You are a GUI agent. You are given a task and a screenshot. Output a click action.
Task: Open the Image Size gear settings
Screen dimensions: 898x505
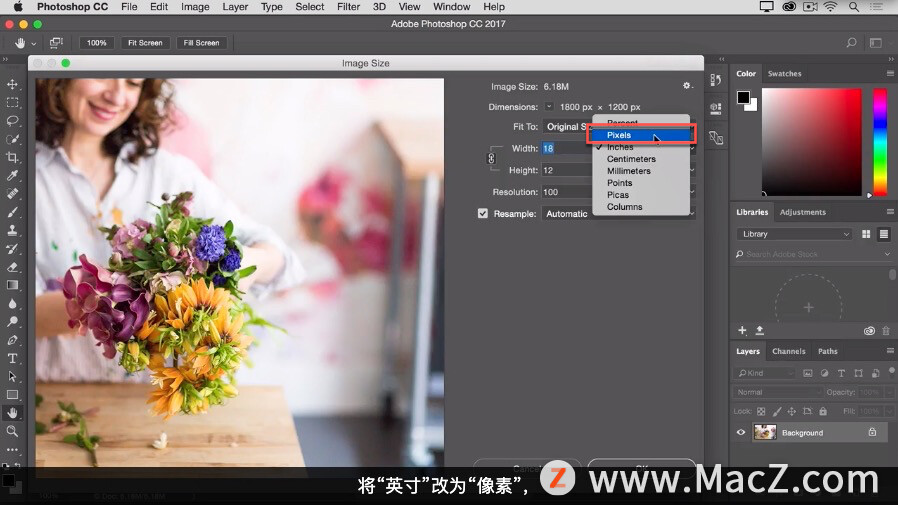point(687,86)
